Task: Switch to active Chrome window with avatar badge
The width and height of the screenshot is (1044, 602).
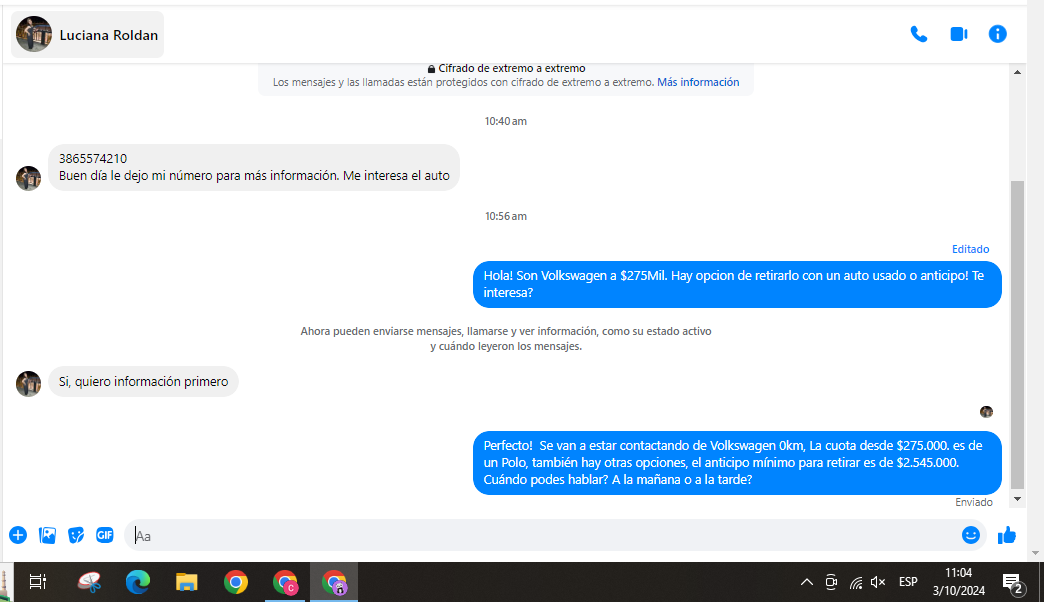Action: 334,582
